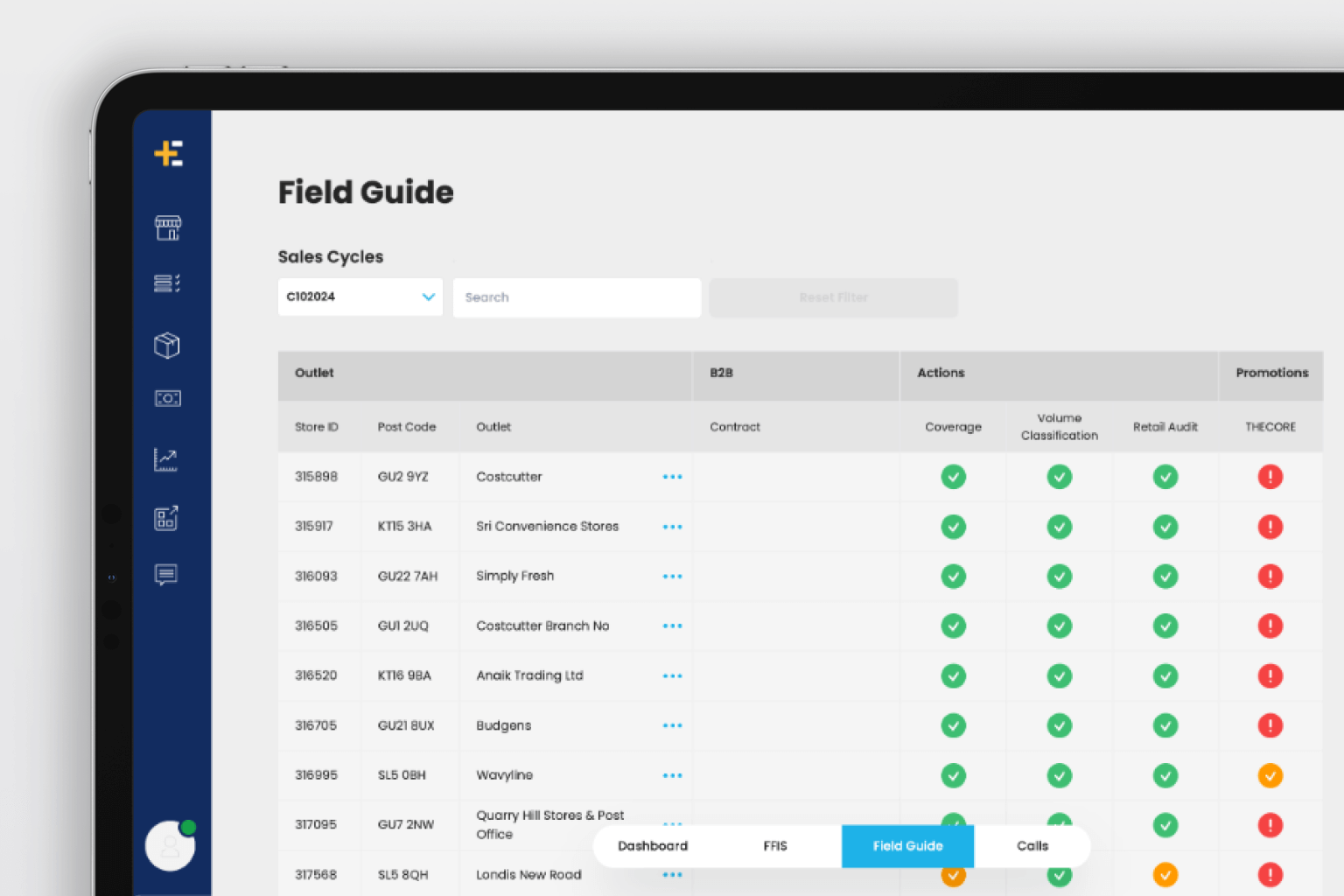Click Wavyline's orange THECORE status
Screen dimensions: 1344x896
tap(1270, 775)
